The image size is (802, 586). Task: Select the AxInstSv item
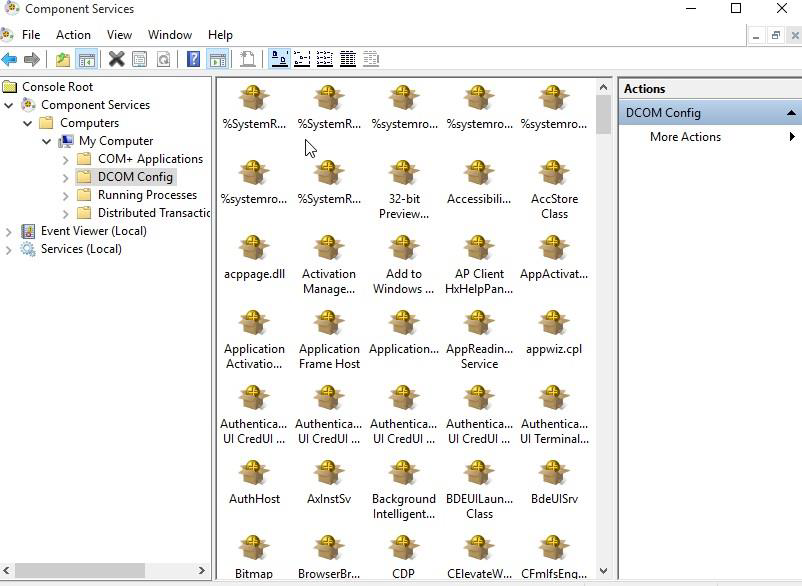(x=328, y=482)
